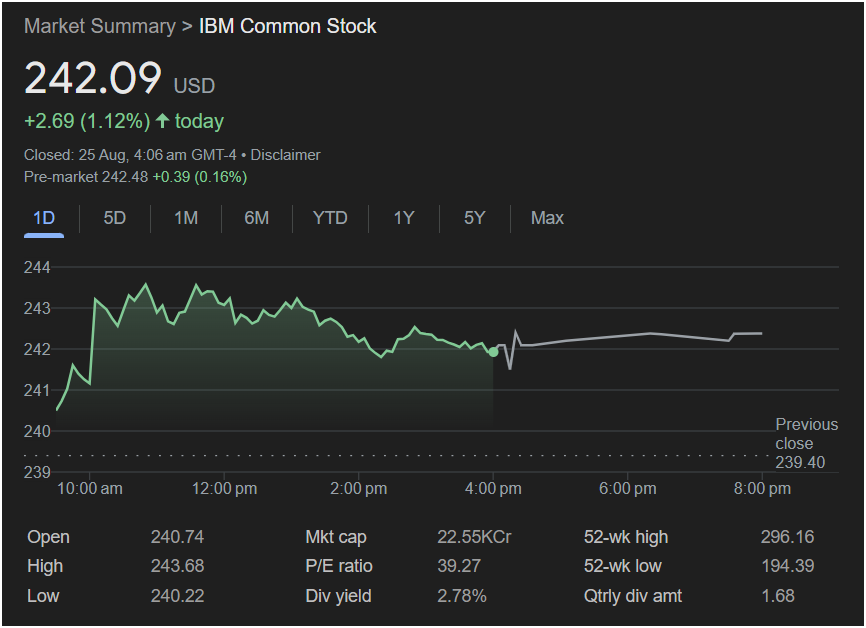Click the Mkt cap value 22.55KCr
This screenshot has height=628, width=866.
pyautogui.click(x=474, y=537)
